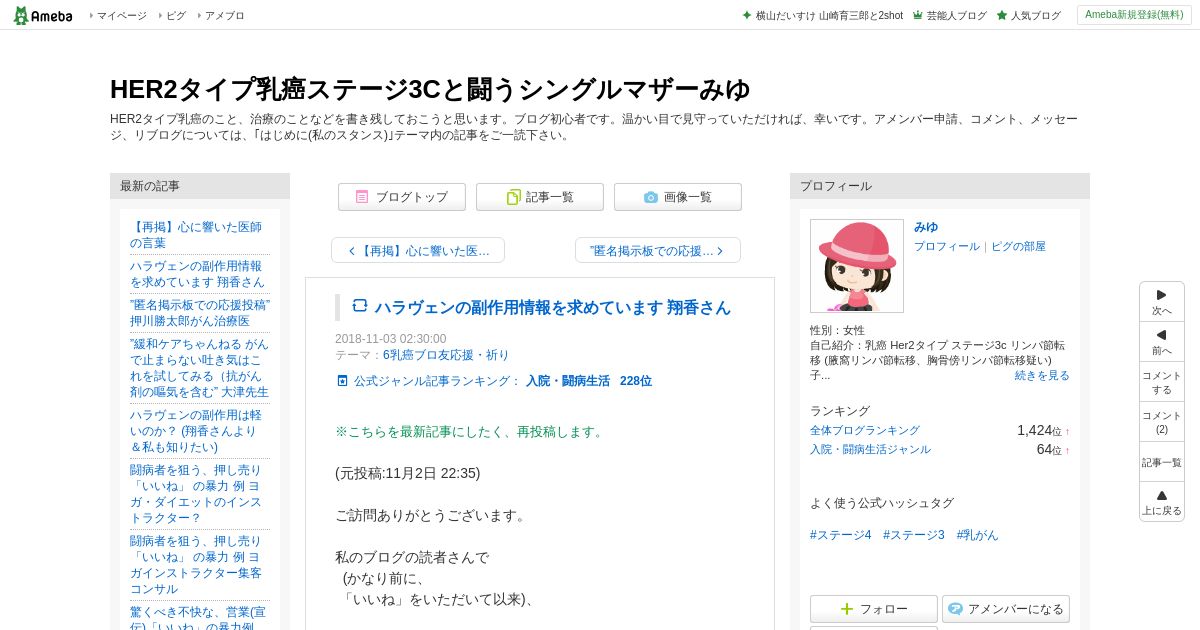Click the ranking icon beside 公式ジャンル記事ランキング
The width and height of the screenshot is (1200, 630).
click(343, 381)
